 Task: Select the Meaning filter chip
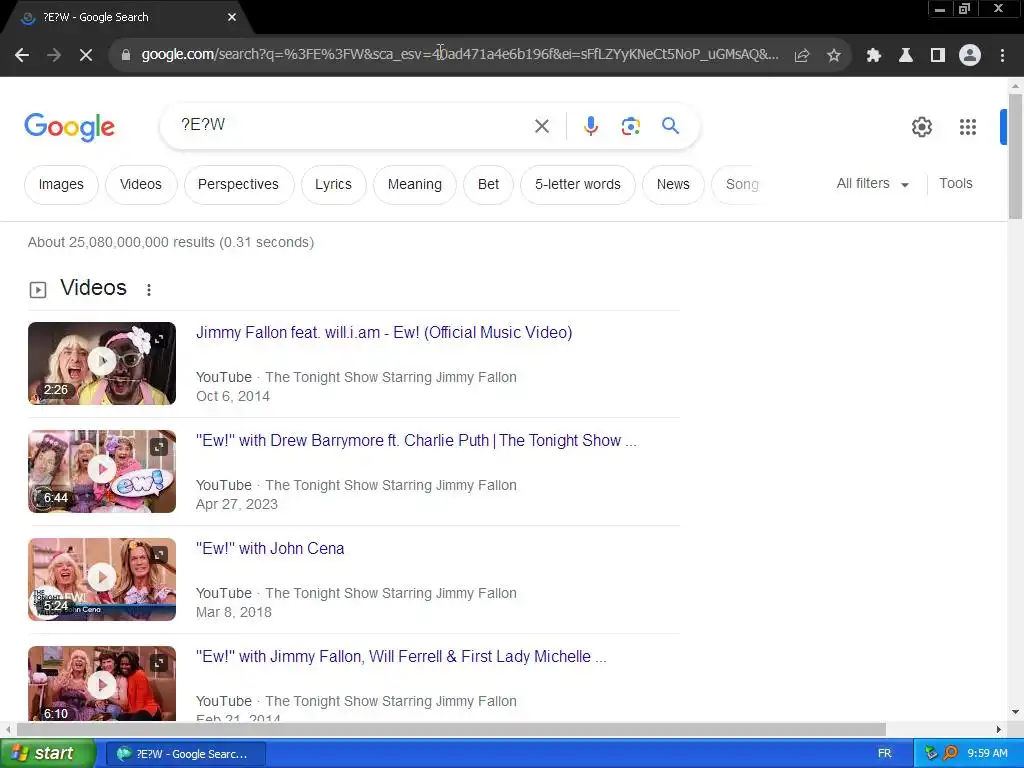pyautogui.click(x=415, y=185)
